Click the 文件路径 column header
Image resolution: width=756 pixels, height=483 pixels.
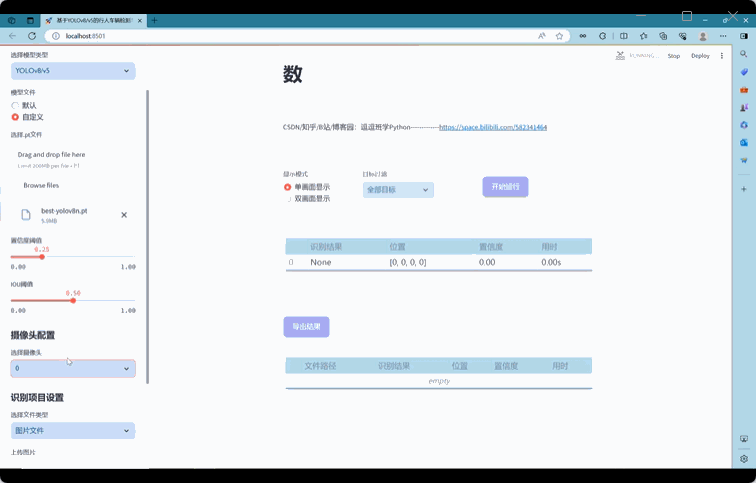tap(320, 366)
